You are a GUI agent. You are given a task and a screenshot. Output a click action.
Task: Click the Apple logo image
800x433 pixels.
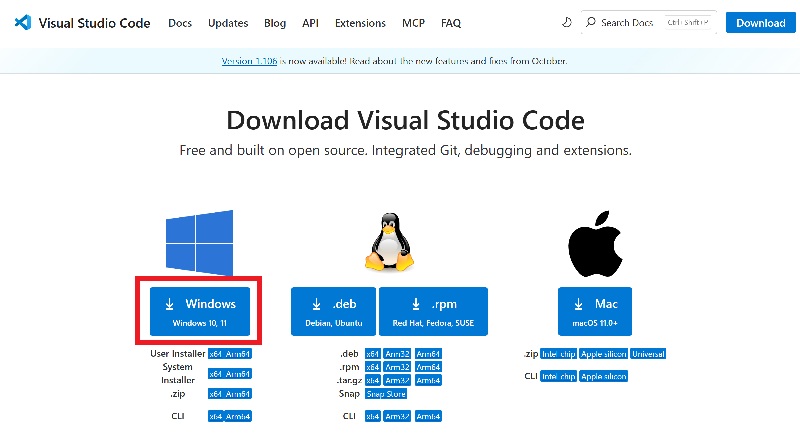[600, 242]
